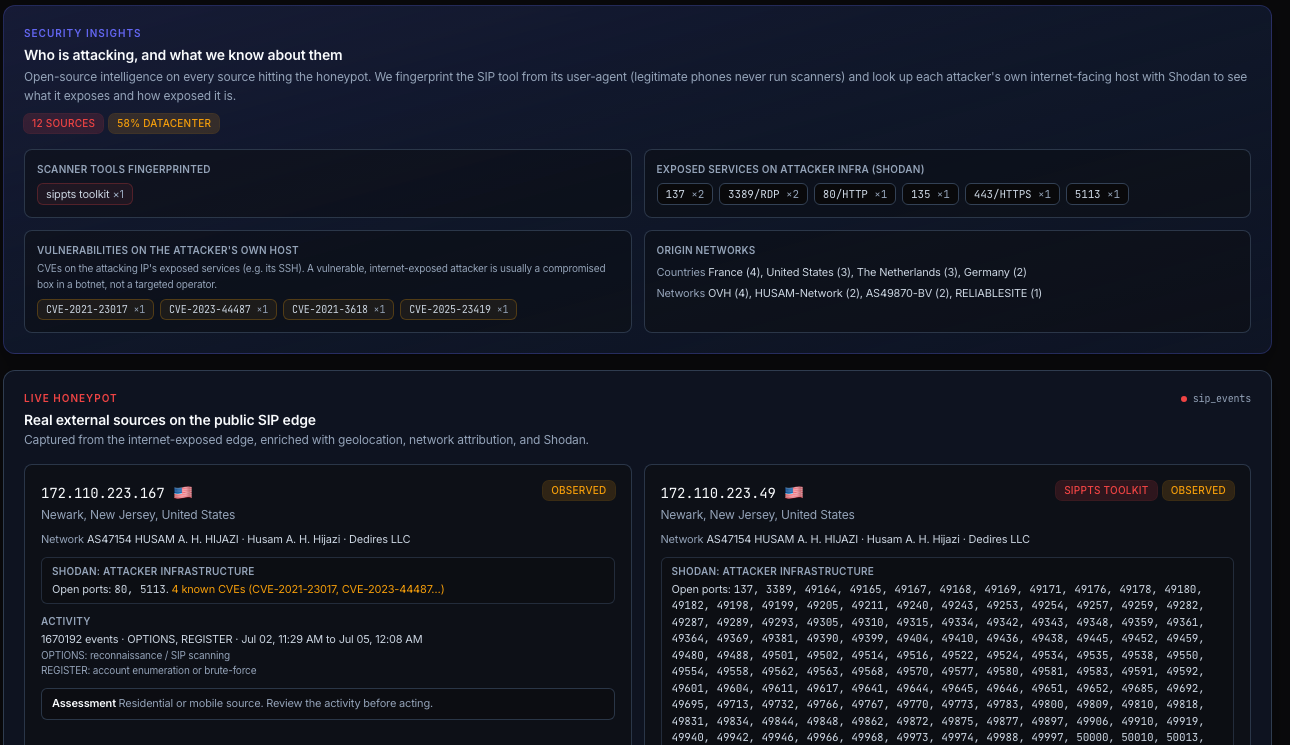
Task: Click the US flag next to 172.110.223.167
Action: click(183, 492)
